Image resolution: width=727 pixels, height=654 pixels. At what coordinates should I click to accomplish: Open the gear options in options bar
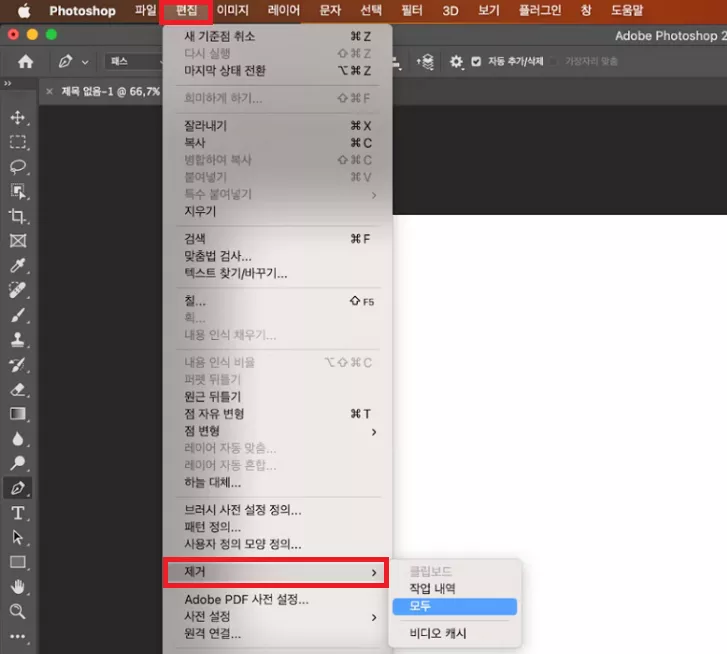(x=456, y=61)
